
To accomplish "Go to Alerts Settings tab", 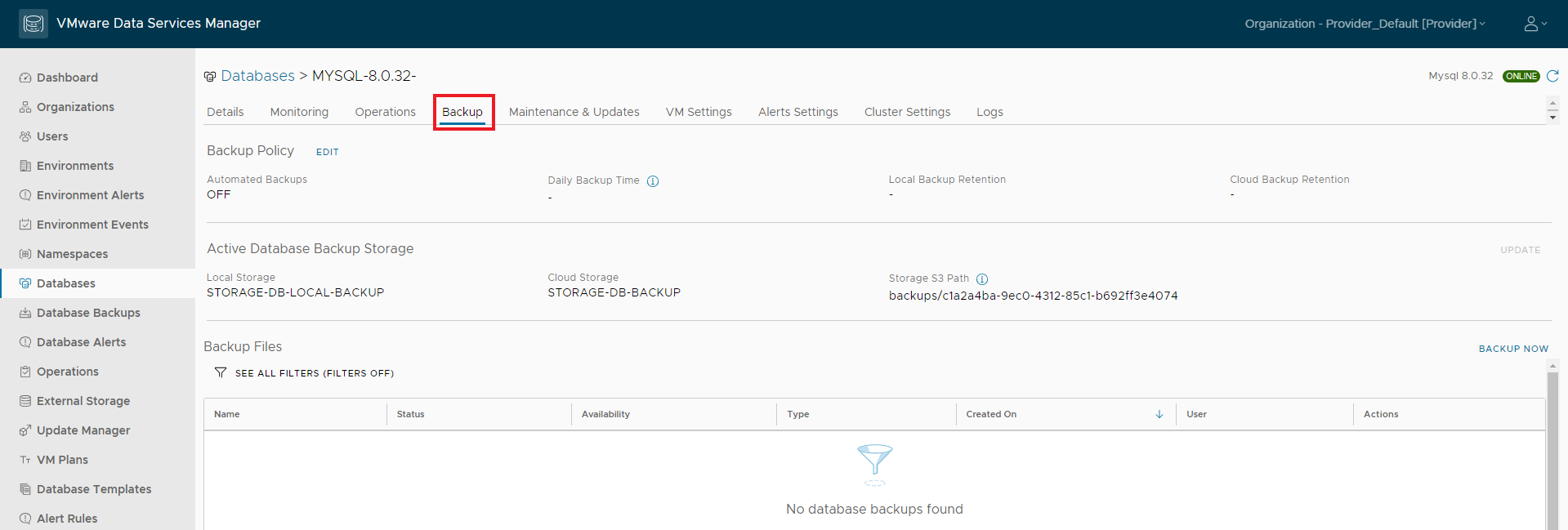I will tap(798, 112).
